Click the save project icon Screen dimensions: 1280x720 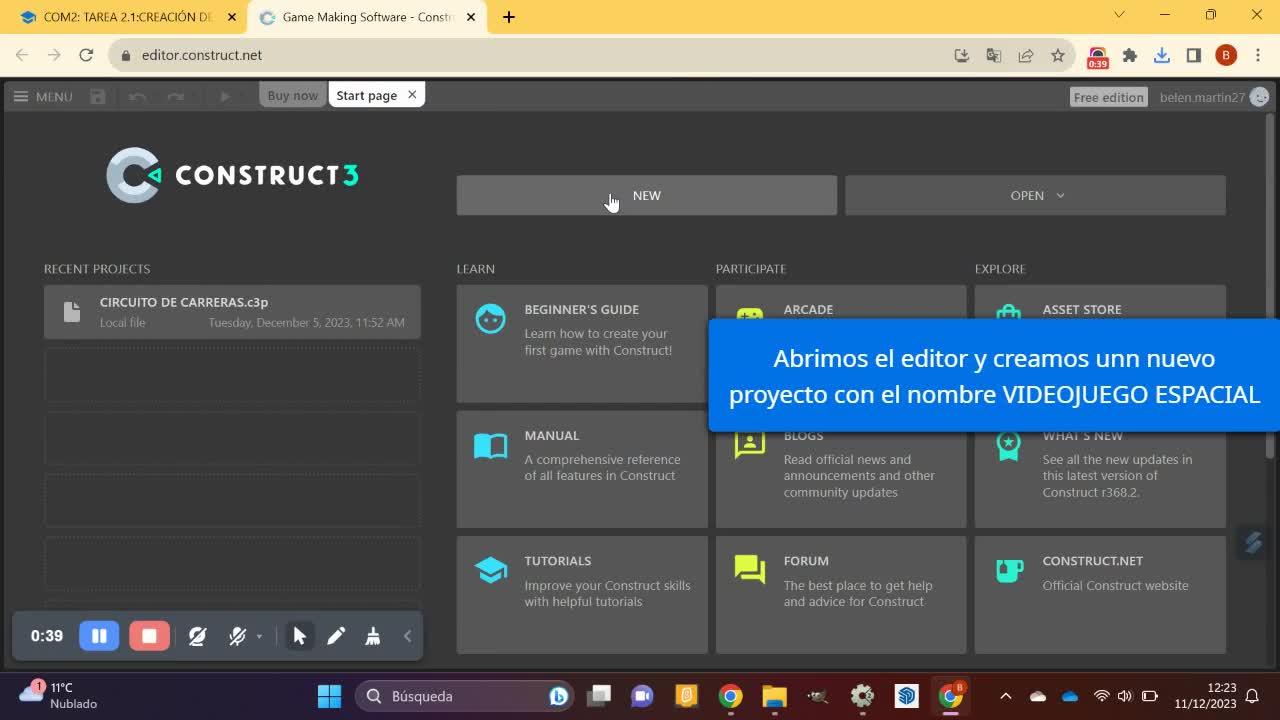click(98, 96)
